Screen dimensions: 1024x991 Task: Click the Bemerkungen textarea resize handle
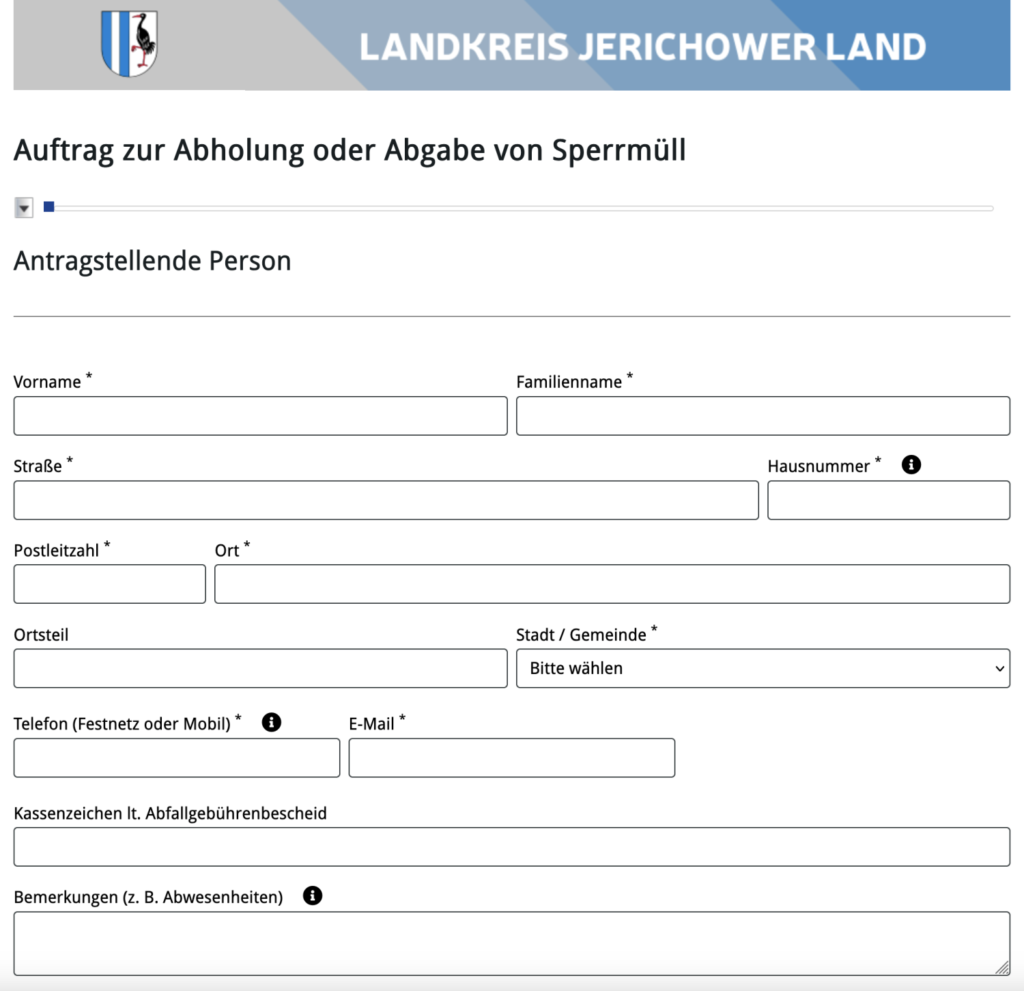point(1003,968)
